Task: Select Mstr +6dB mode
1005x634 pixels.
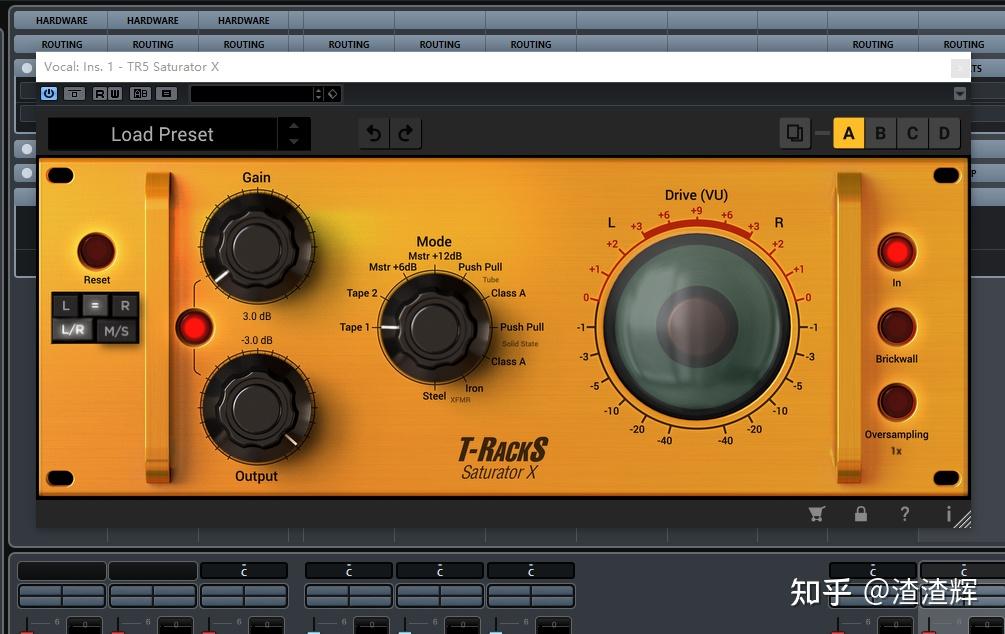Action: tap(392, 267)
